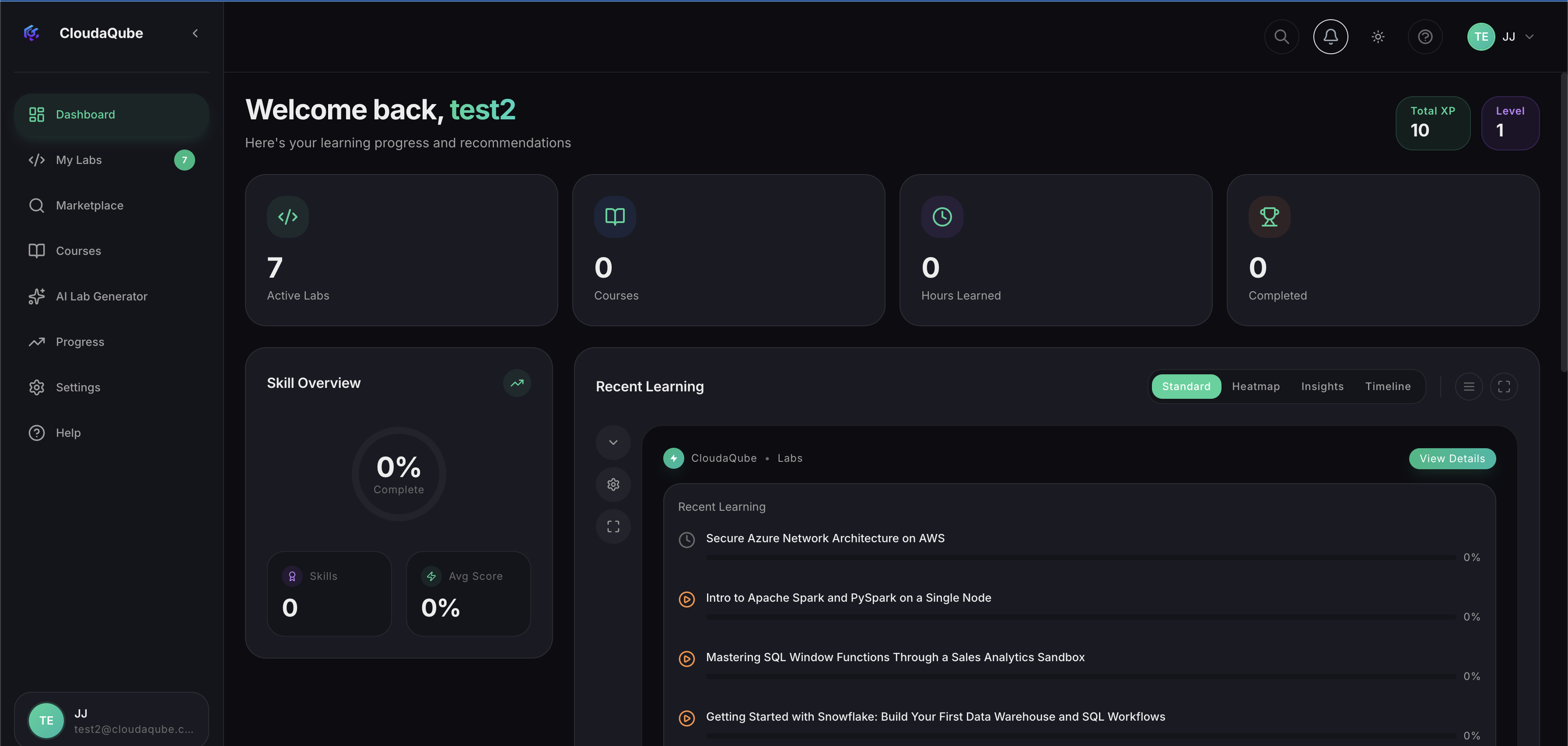
Task: Click the list menu icon in Recent Learning
Action: click(x=1469, y=387)
